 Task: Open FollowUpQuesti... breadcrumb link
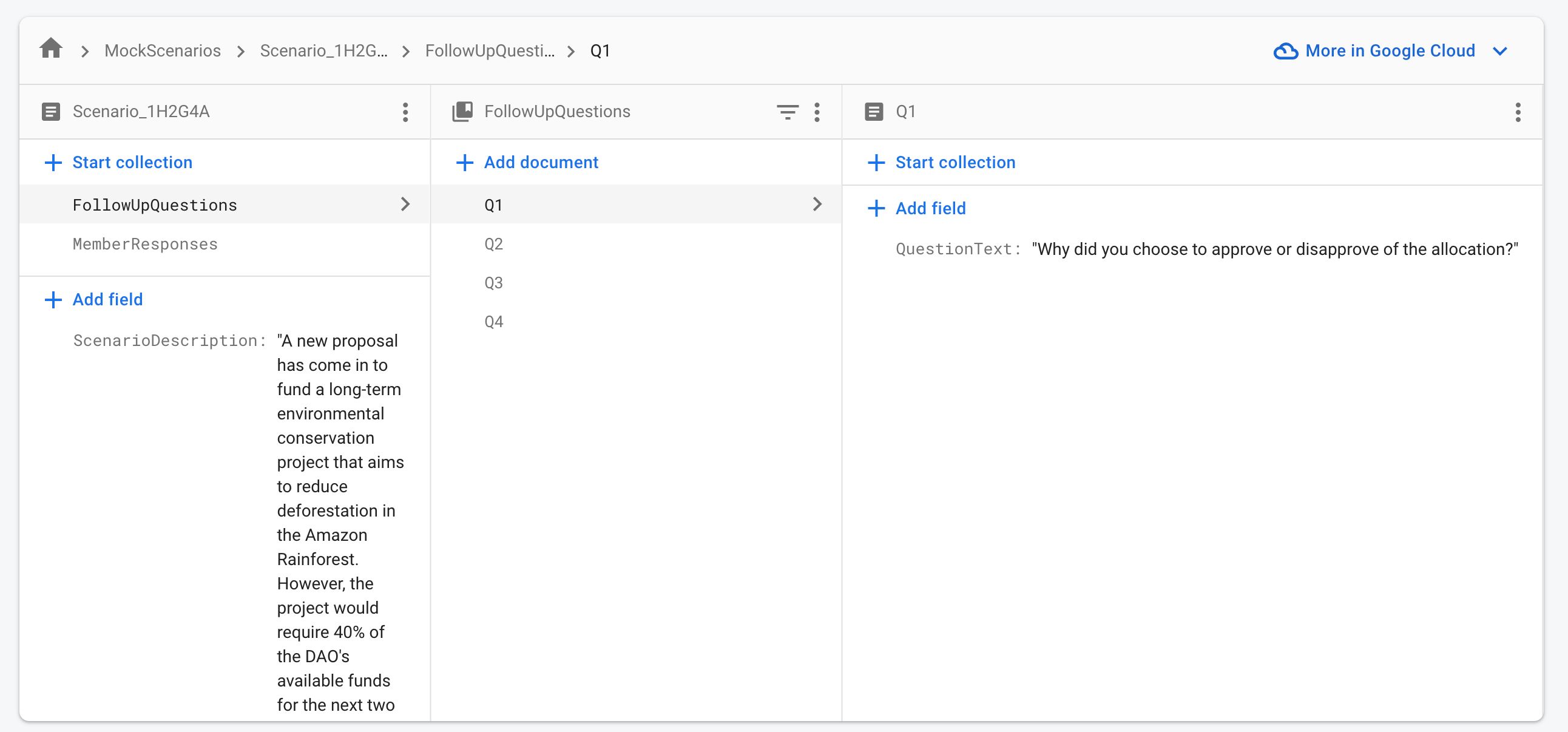pyautogui.click(x=489, y=50)
